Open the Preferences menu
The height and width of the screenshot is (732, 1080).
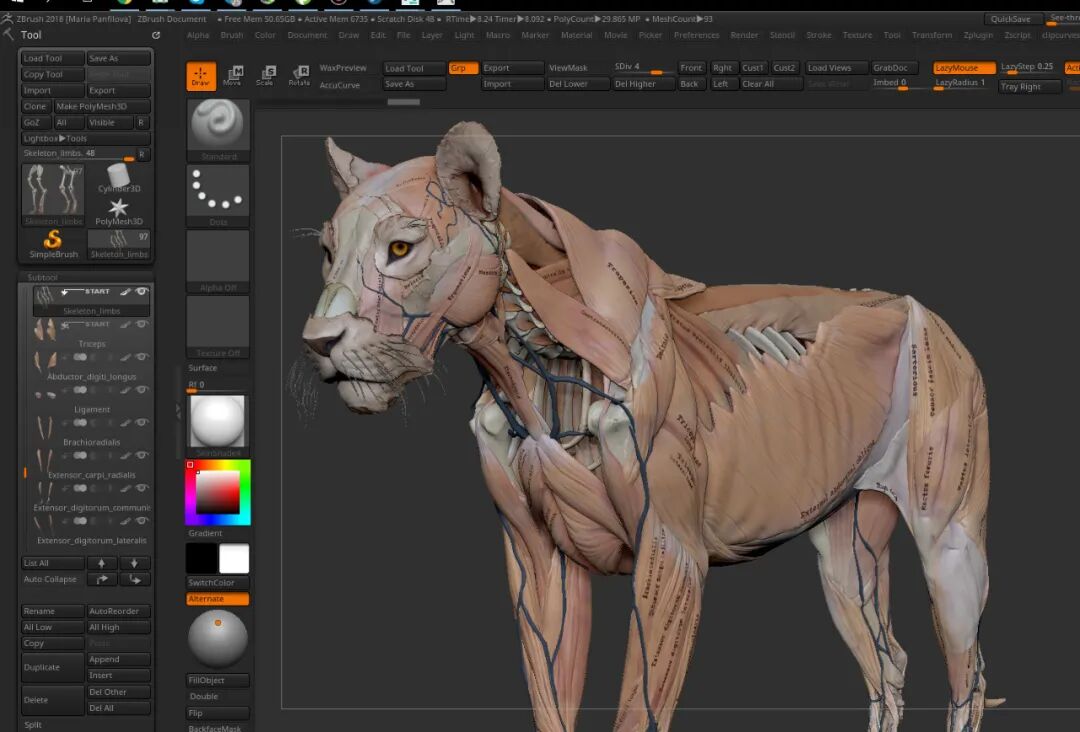696,35
